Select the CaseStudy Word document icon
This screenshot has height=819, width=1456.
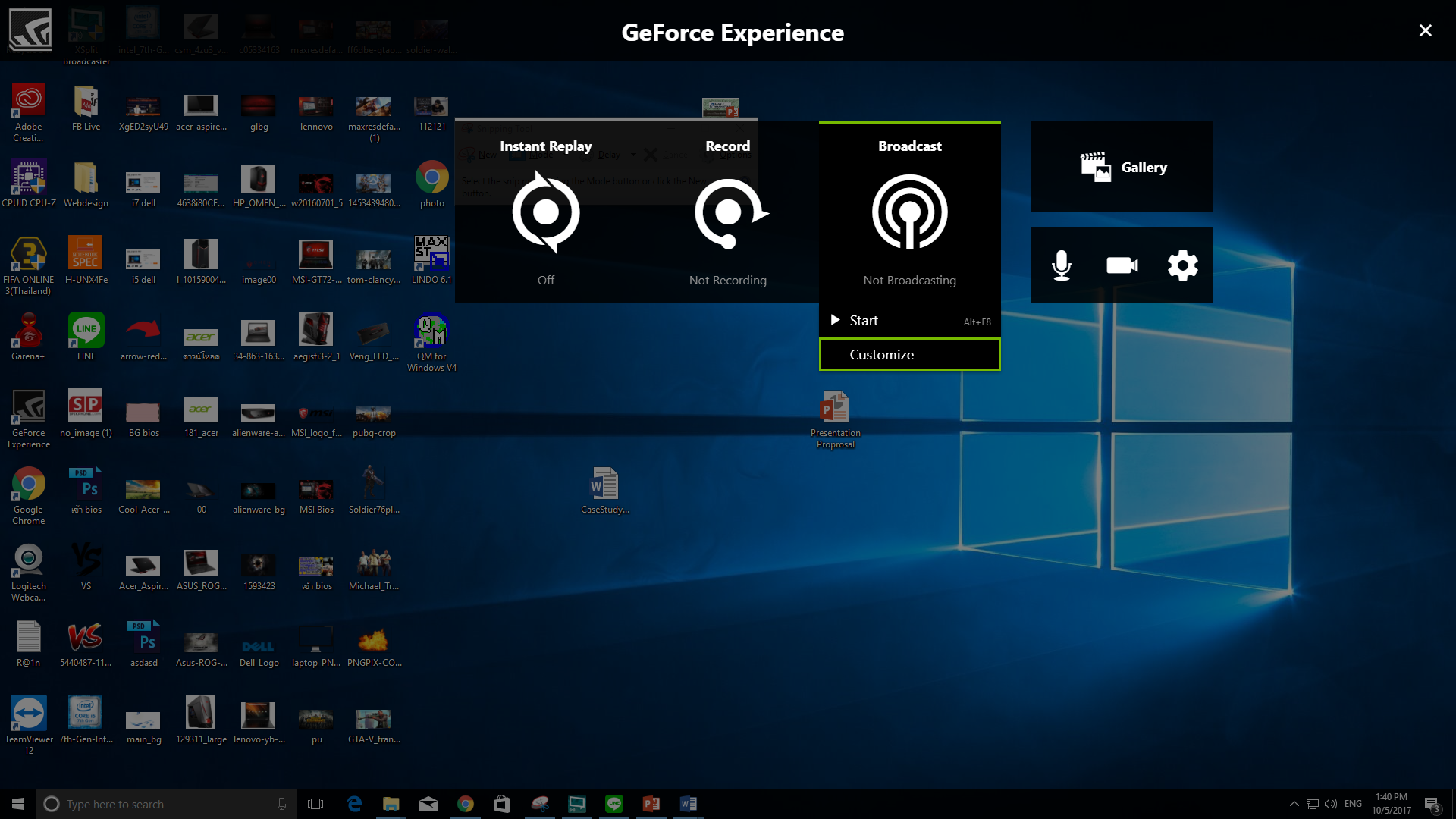pos(604,491)
